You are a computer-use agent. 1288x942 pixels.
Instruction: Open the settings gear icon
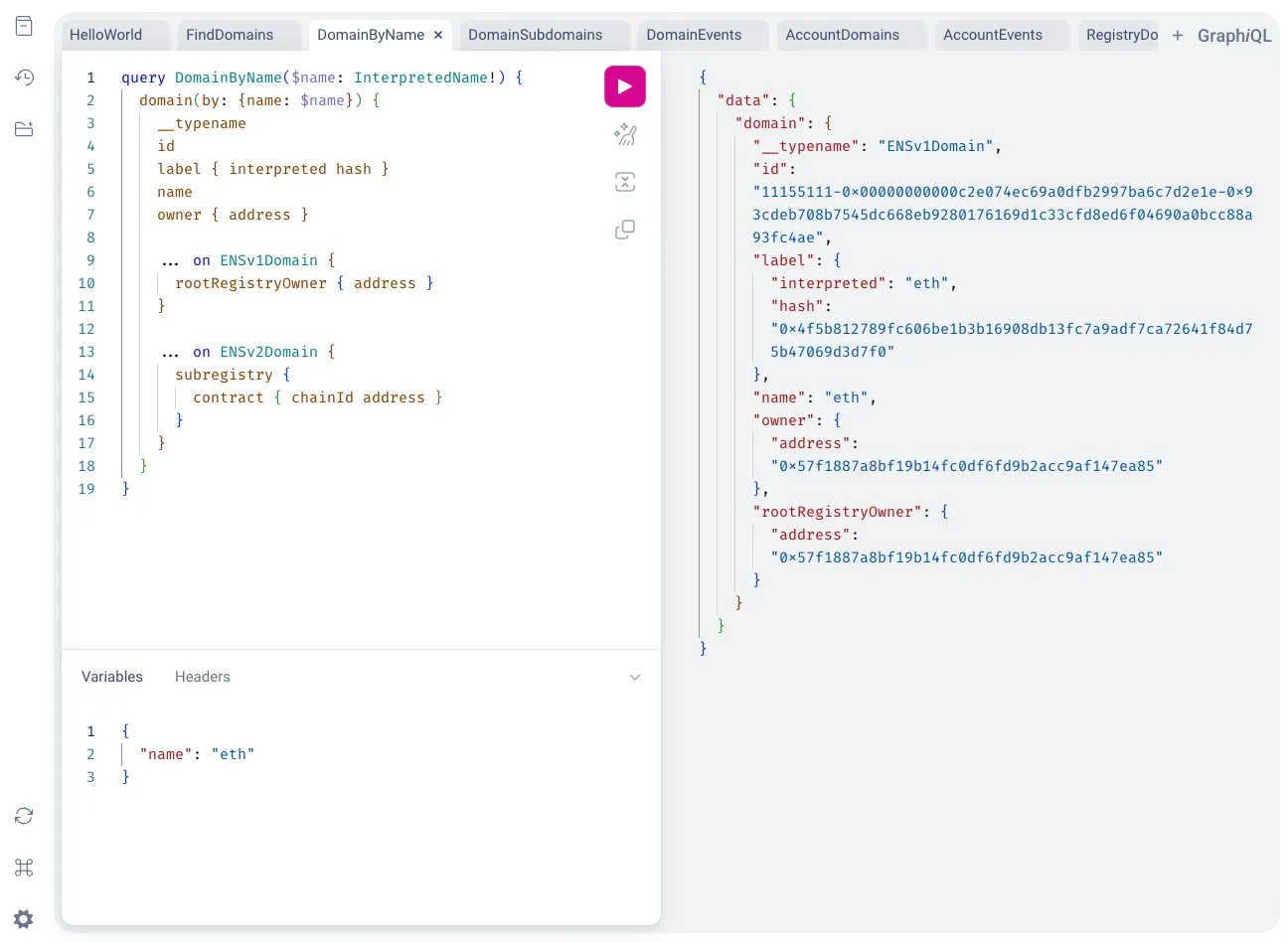tap(25, 919)
